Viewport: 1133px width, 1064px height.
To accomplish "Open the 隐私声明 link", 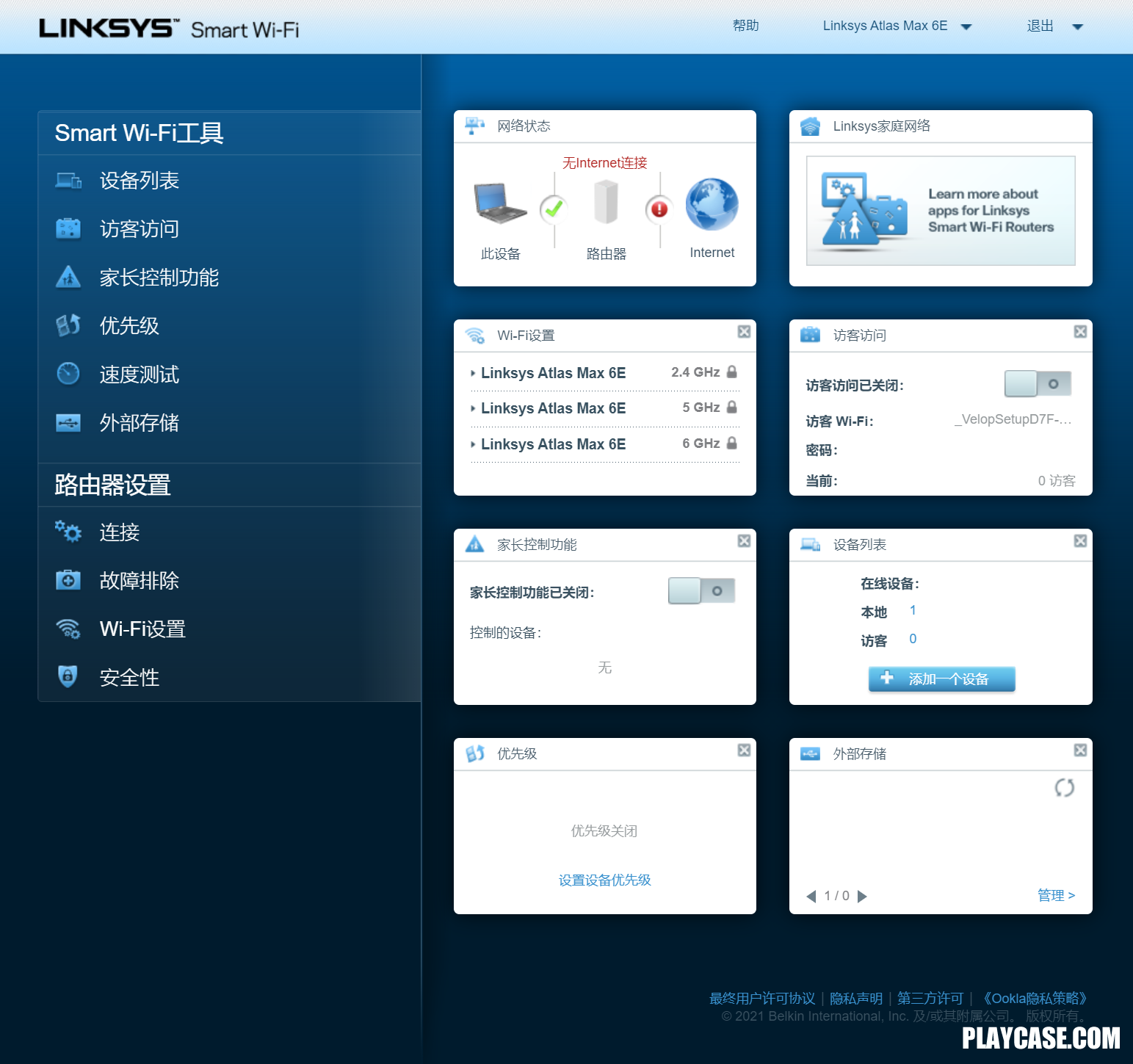I will [x=856, y=998].
